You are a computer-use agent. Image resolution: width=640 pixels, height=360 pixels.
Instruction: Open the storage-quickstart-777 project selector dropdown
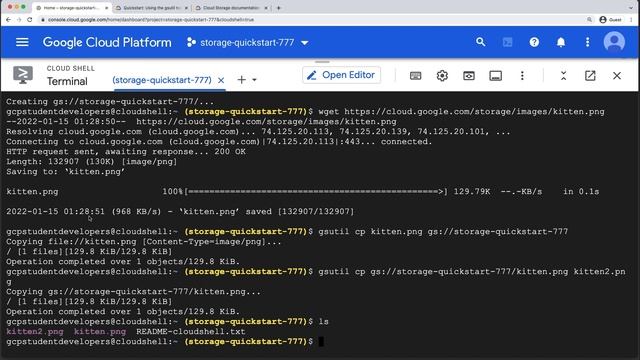[x=247, y=42]
